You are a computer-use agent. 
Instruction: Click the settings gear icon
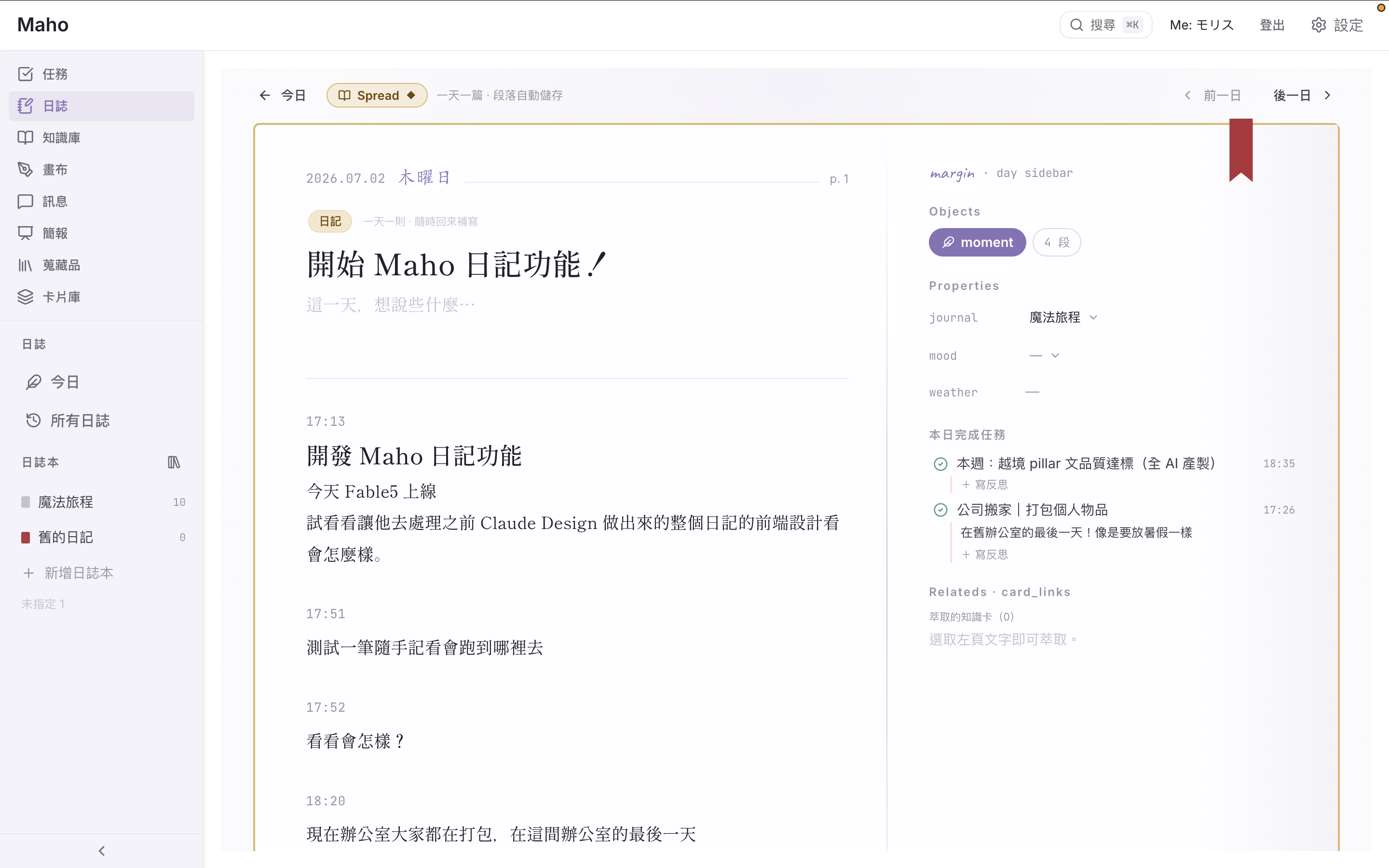(x=1319, y=25)
